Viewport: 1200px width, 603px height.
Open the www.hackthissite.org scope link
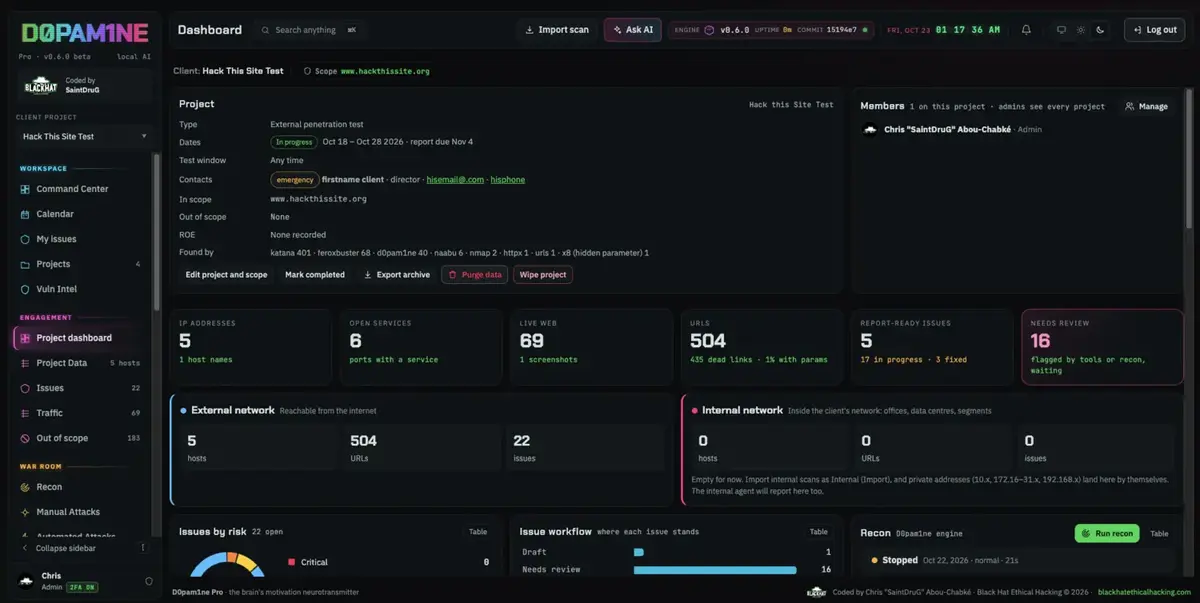click(385, 72)
